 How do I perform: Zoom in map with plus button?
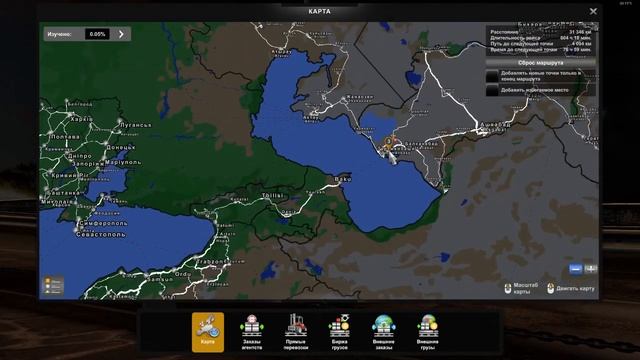pos(591,269)
